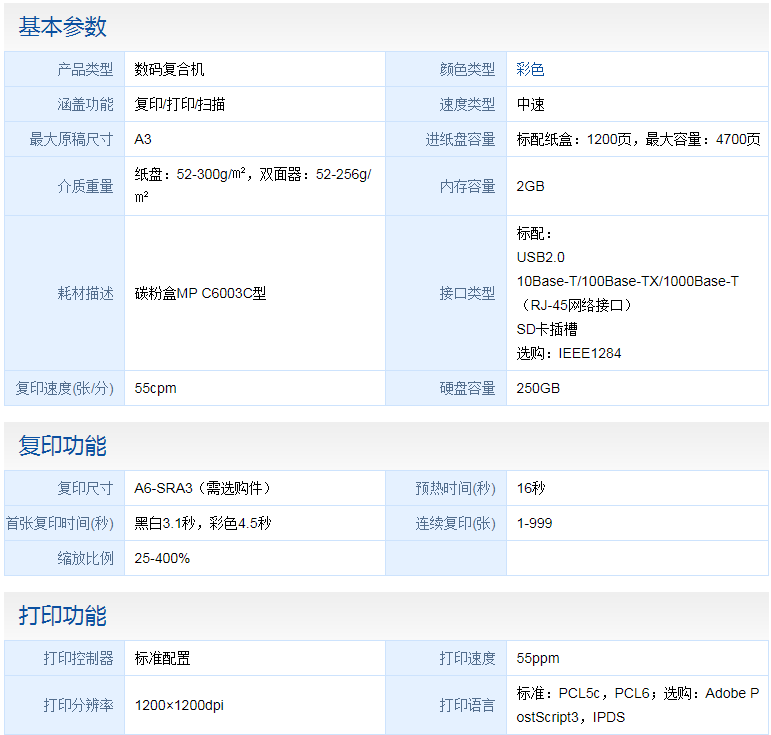Open the 最大原稿尺寸 label
The width and height of the screenshot is (771, 735).
click(x=71, y=140)
